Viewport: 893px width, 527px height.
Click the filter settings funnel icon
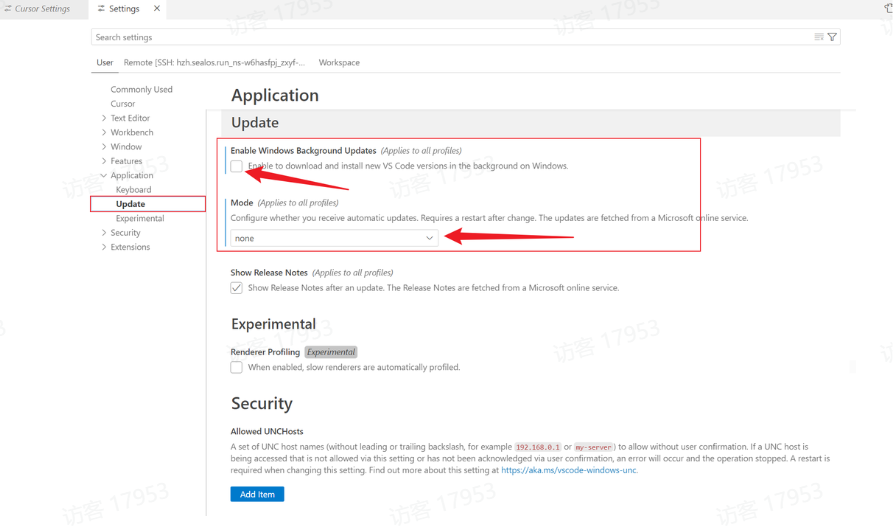pyautogui.click(x=832, y=37)
